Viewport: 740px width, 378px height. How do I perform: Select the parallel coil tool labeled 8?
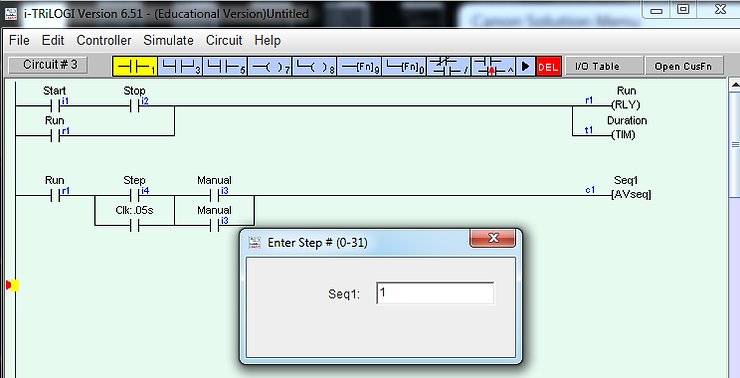(x=314, y=67)
